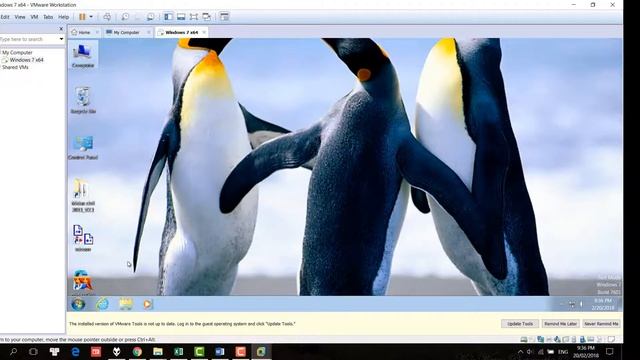
Task: Click the library search input field
Action: pos(29,39)
